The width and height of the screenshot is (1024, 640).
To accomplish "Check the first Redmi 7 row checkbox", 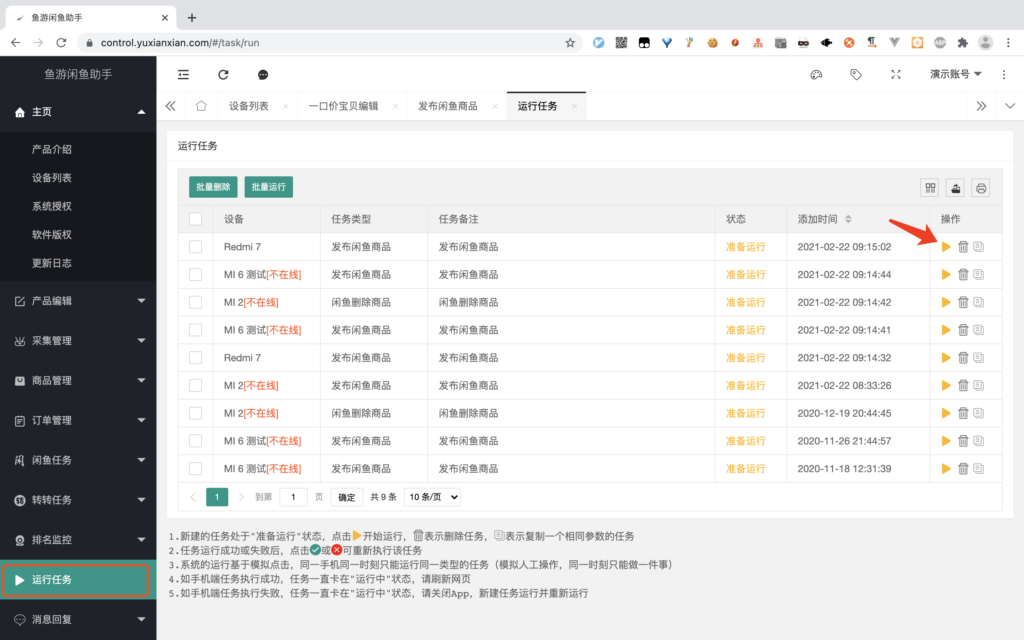I will (x=195, y=247).
